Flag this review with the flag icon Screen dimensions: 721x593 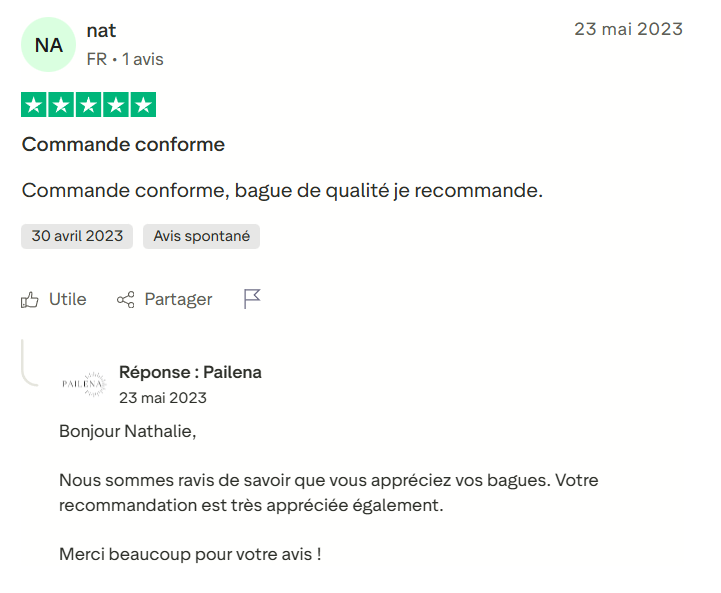(252, 299)
